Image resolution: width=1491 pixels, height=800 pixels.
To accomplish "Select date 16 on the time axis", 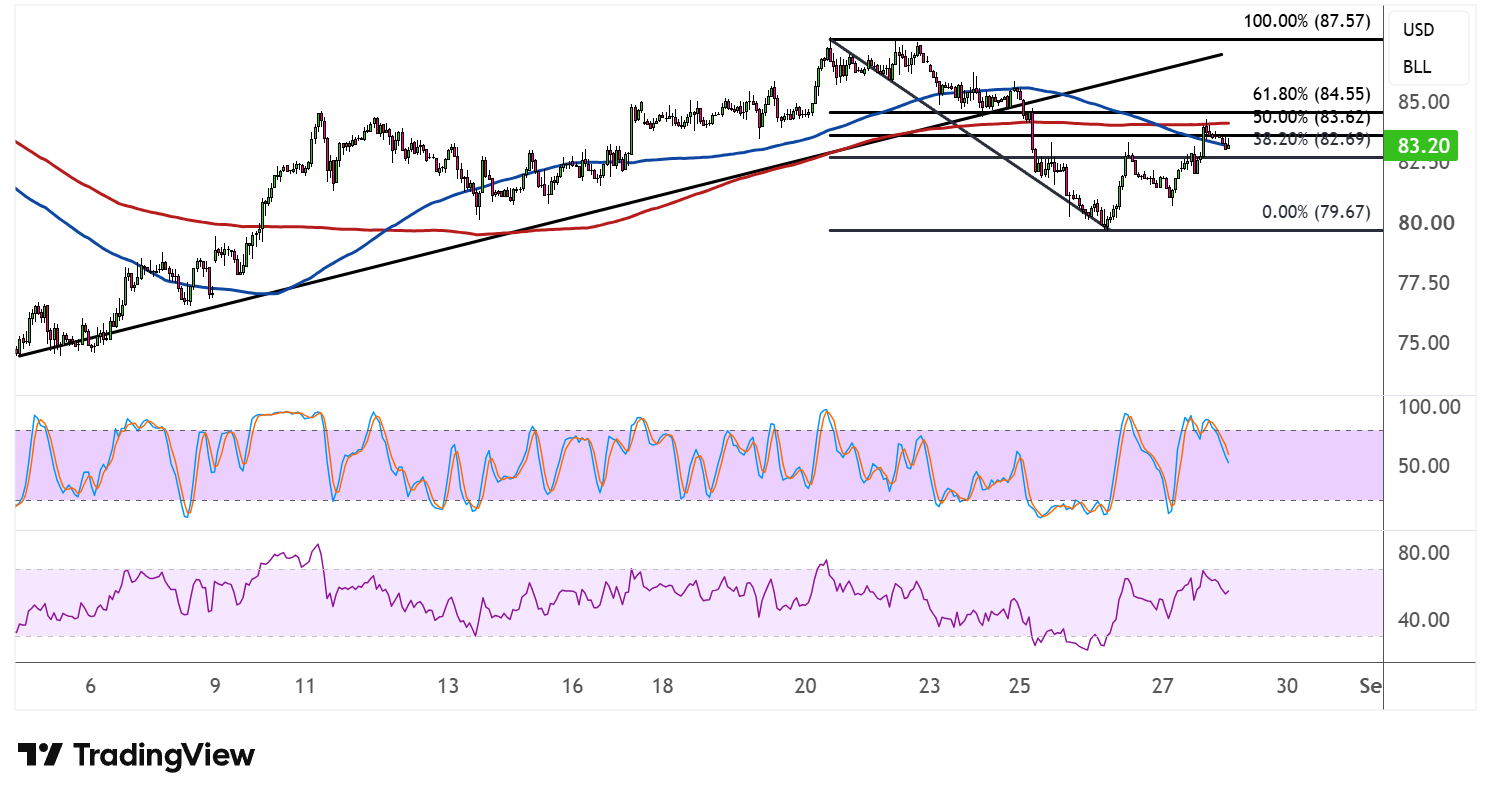I will (x=572, y=687).
